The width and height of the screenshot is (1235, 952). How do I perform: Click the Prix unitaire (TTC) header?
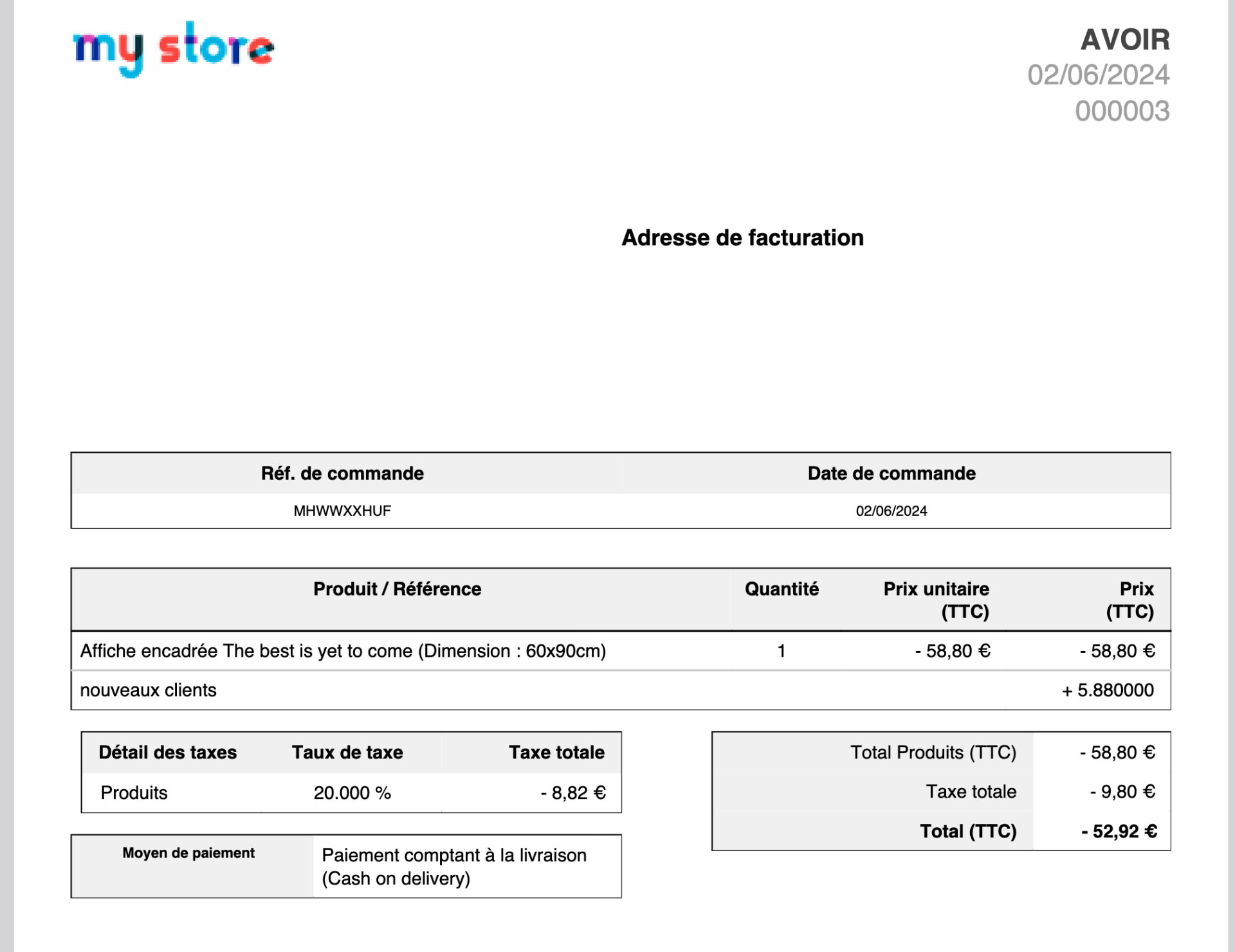coord(936,600)
